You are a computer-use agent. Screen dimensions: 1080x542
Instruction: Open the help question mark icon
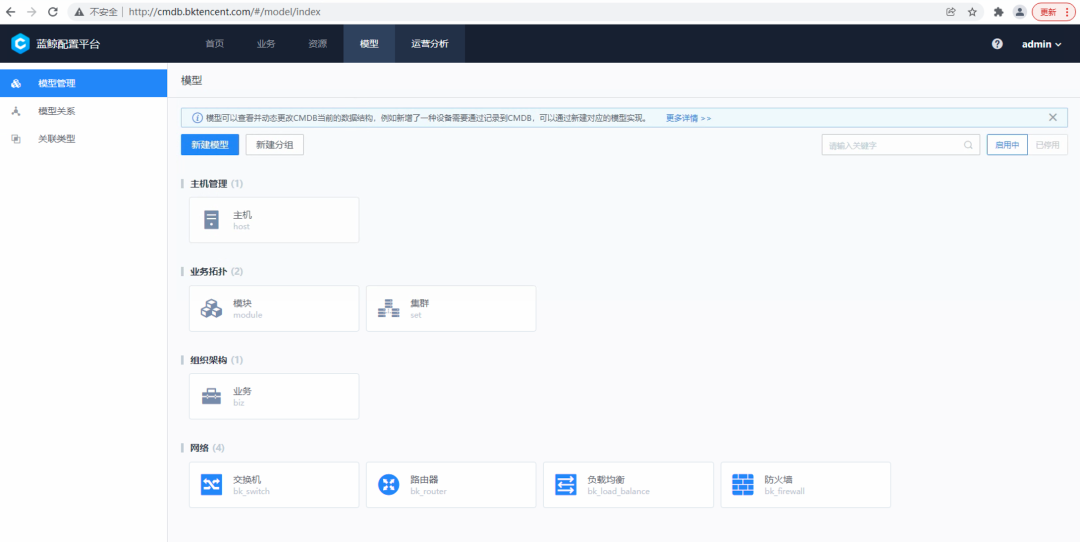(x=997, y=43)
